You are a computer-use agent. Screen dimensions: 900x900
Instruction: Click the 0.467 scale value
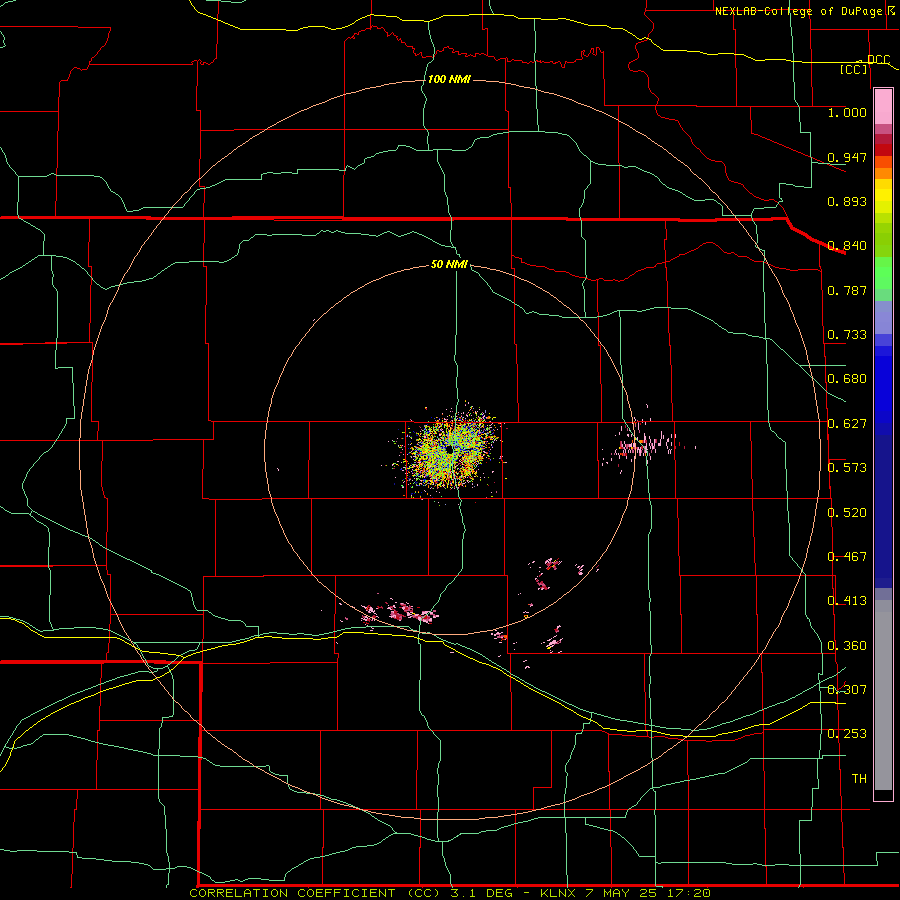[x=847, y=556]
